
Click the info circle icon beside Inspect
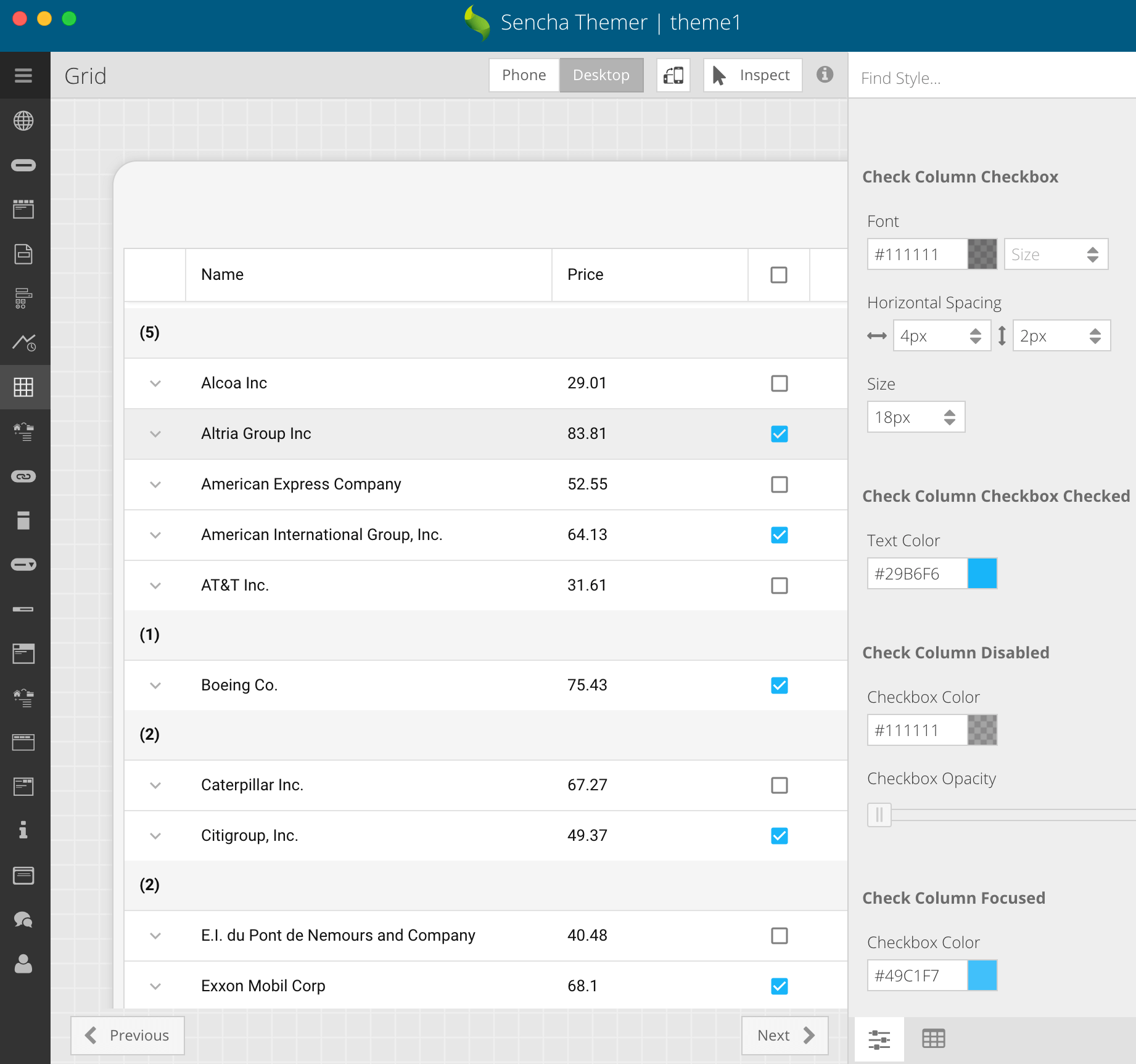(x=825, y=75)
